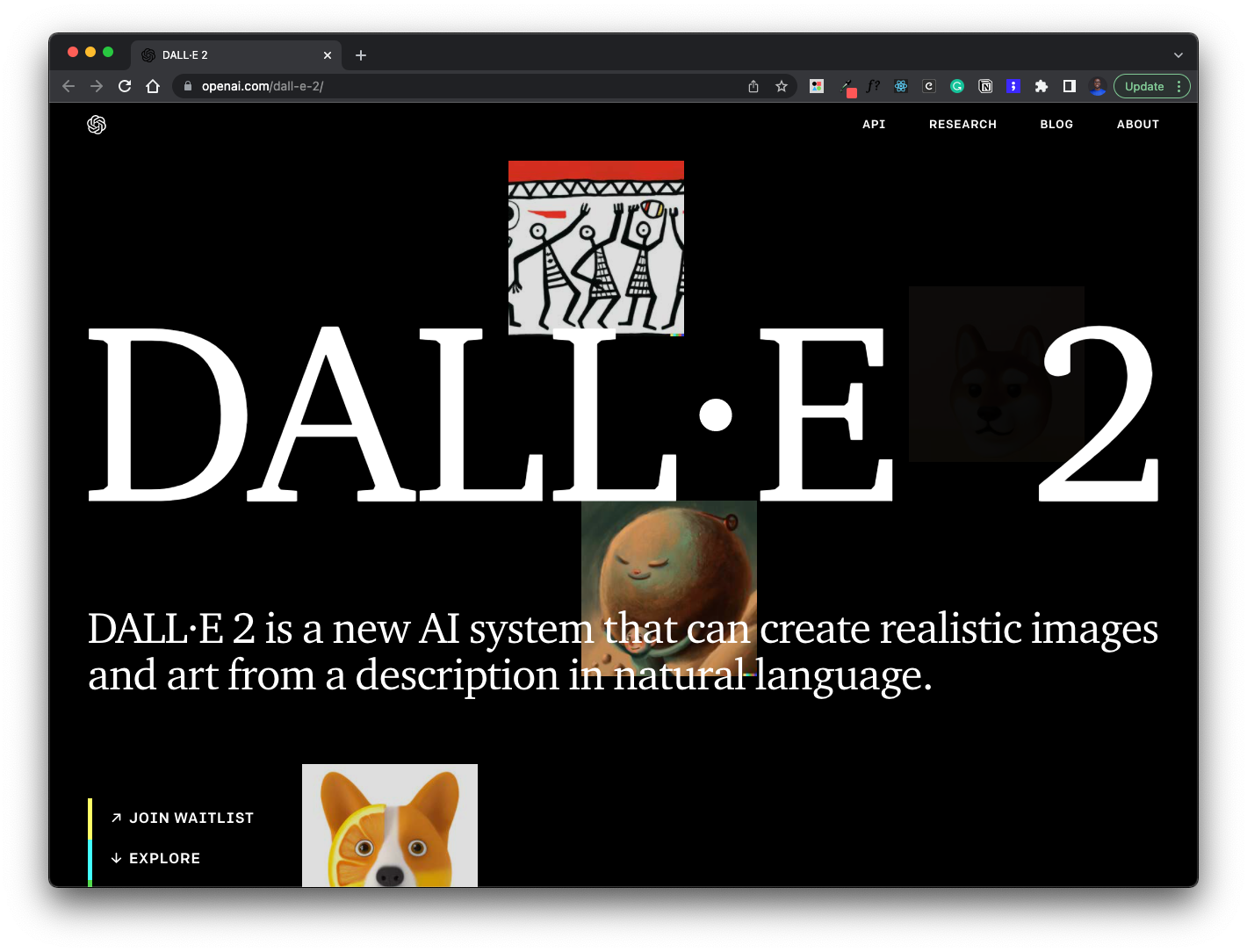Open the Extensions puzzle menu
1247x952 pixels.
1042,86
